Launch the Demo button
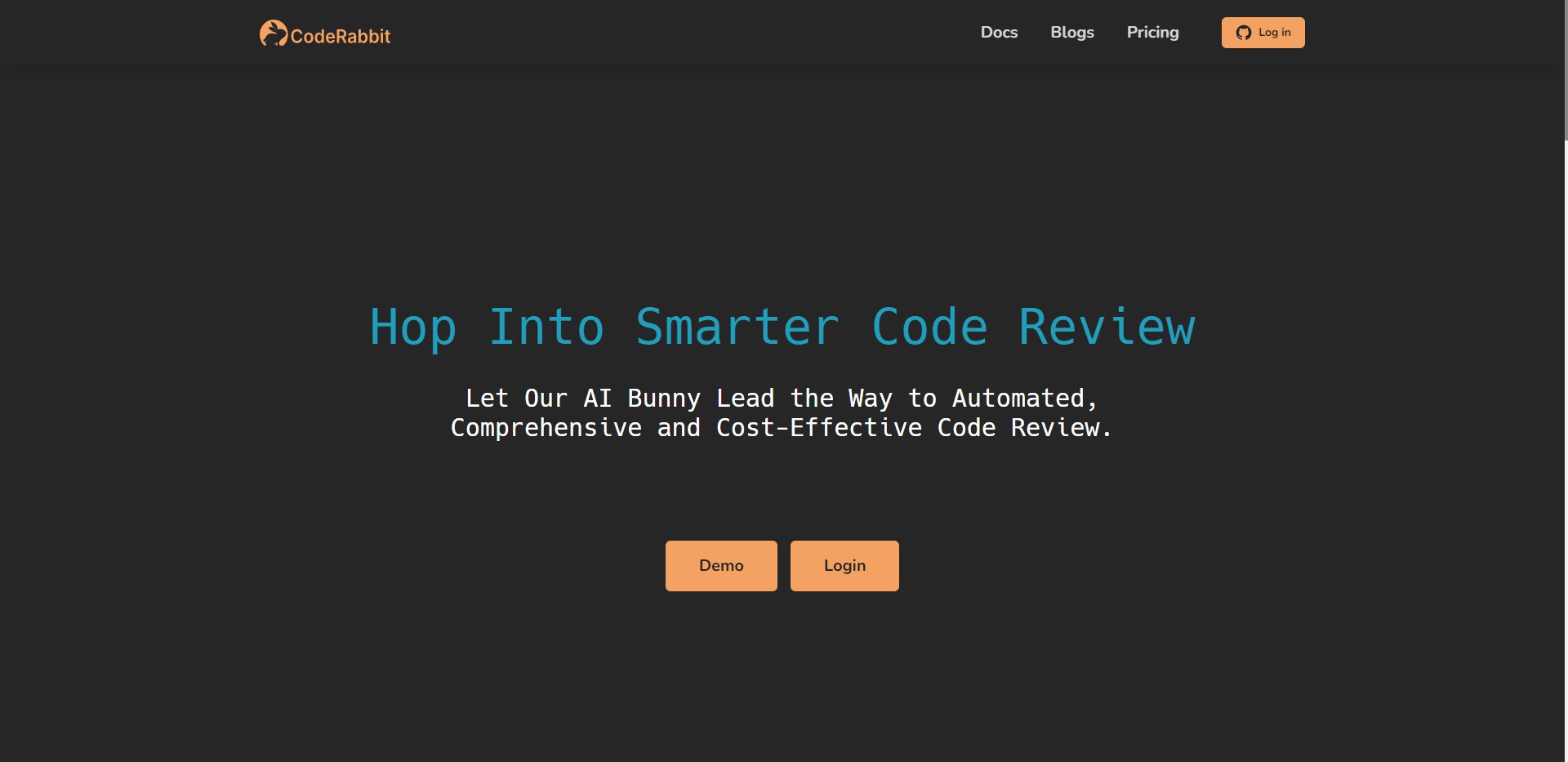The height and width of the screenshot is (762, 1568). [721, 566]
